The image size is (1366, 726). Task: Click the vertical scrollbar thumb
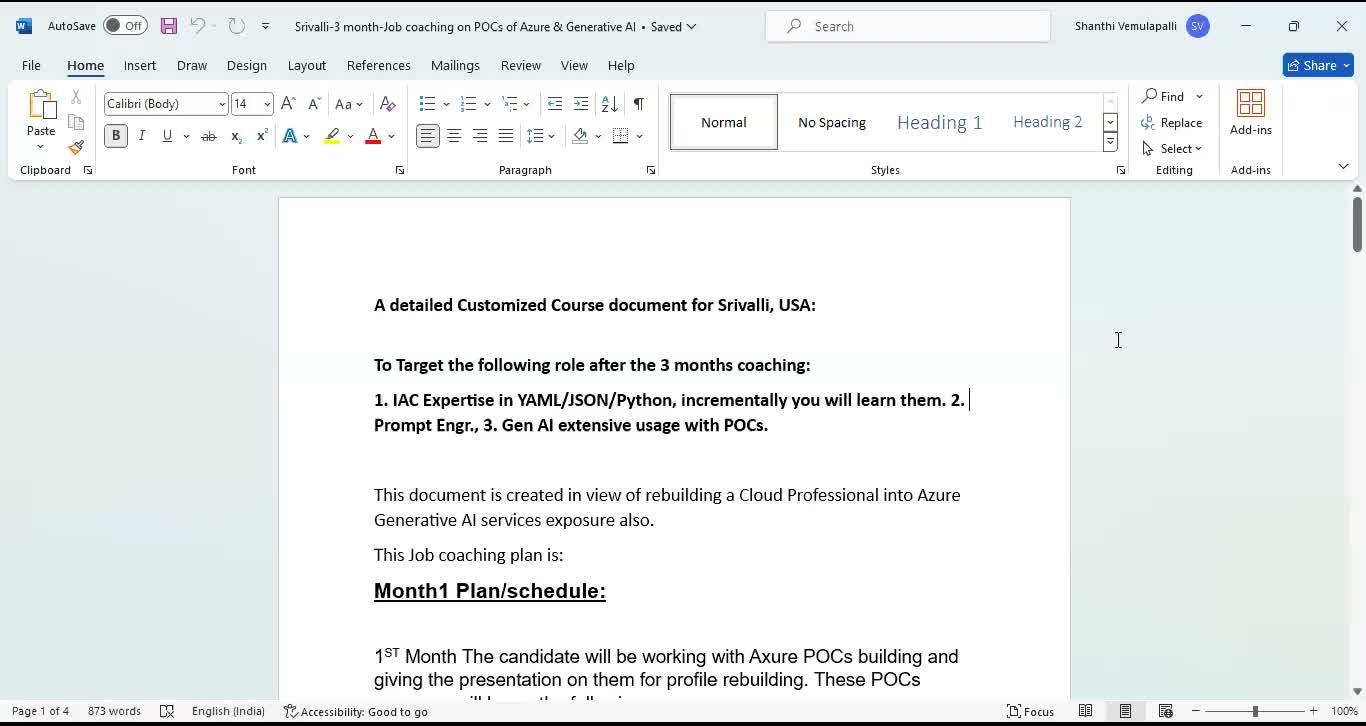[1357, 224]
